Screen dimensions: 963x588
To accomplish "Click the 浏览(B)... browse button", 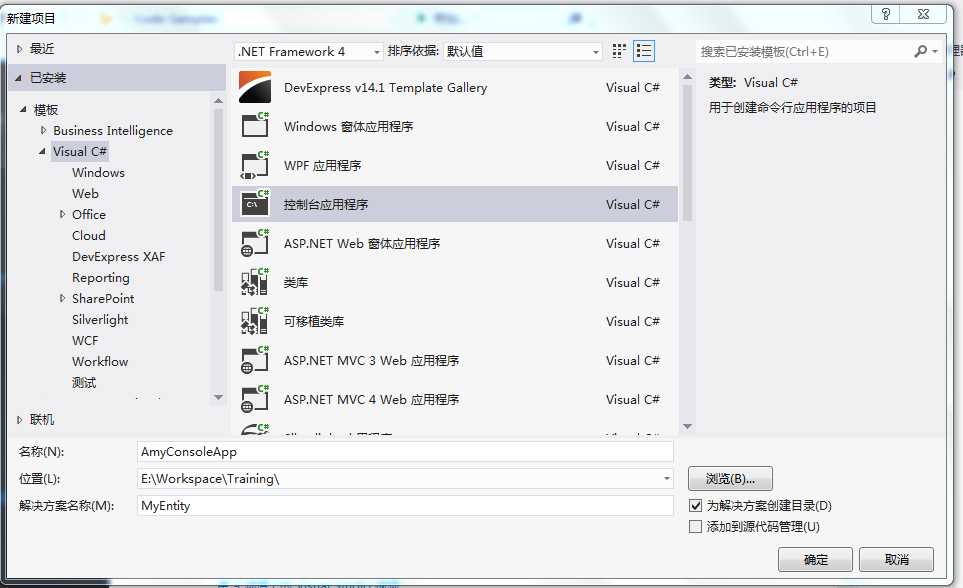I will pos(730,479).
